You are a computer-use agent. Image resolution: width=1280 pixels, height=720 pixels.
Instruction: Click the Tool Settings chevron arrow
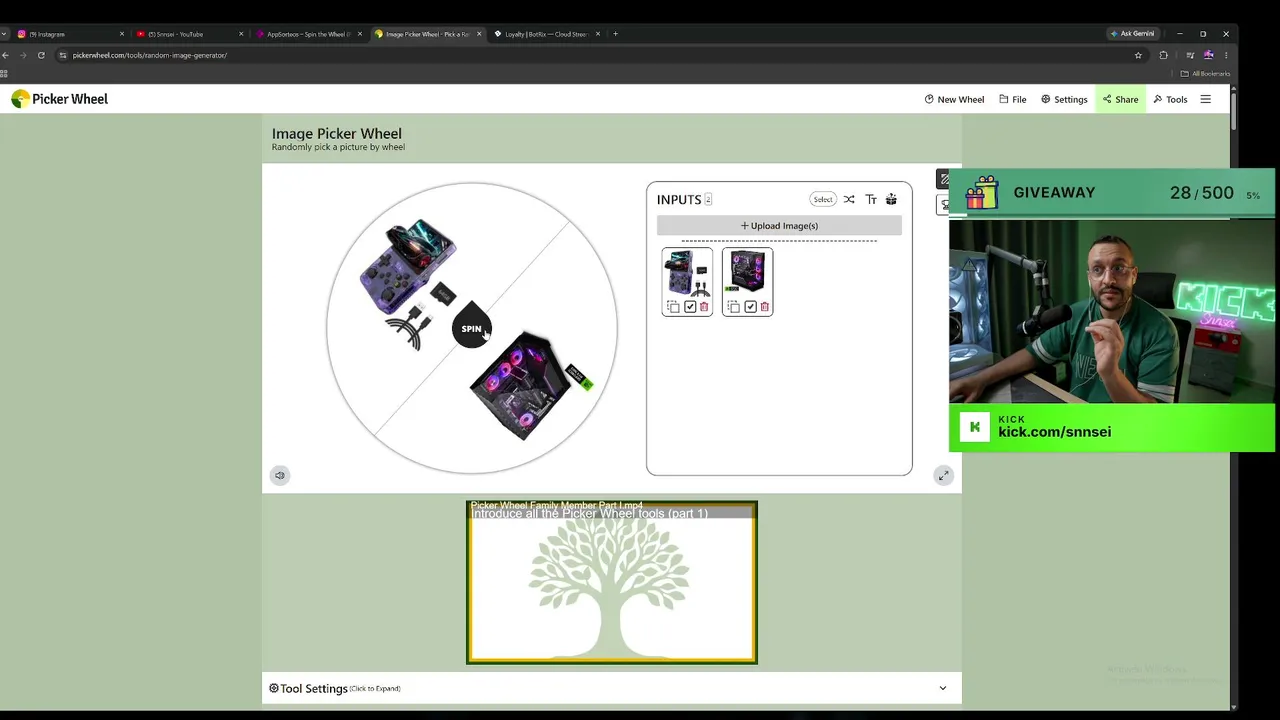pyautogui.click(x=942, y=688)
